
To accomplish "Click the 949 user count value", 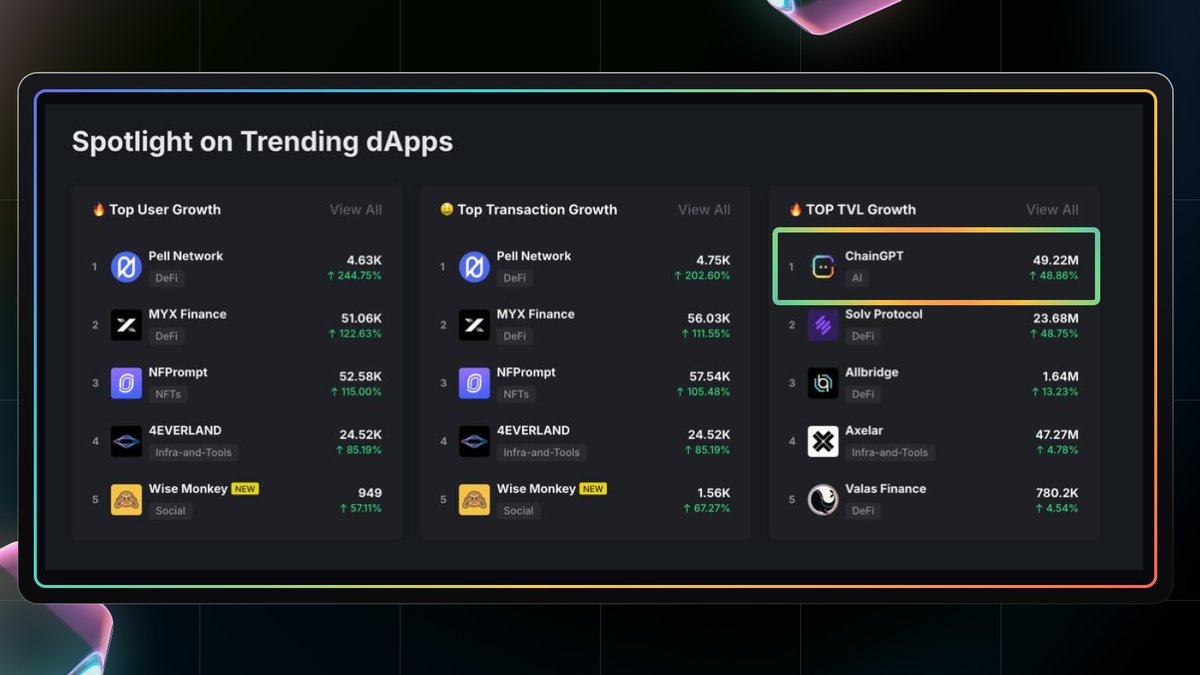I will pos(370,493).
